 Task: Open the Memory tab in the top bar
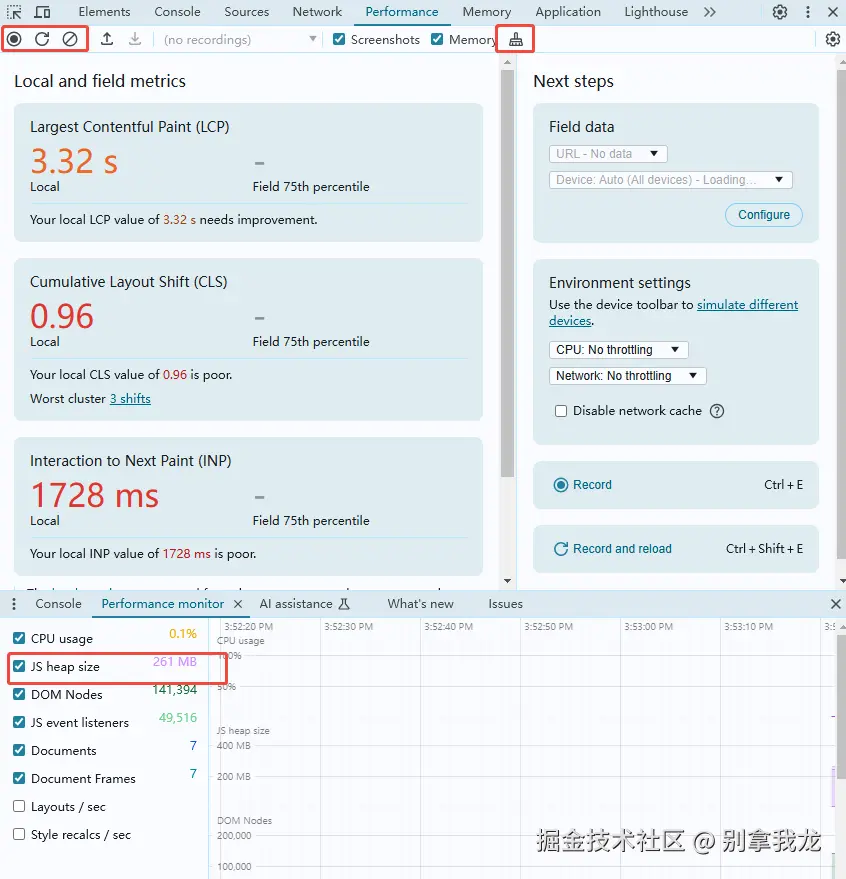(487, 12)
